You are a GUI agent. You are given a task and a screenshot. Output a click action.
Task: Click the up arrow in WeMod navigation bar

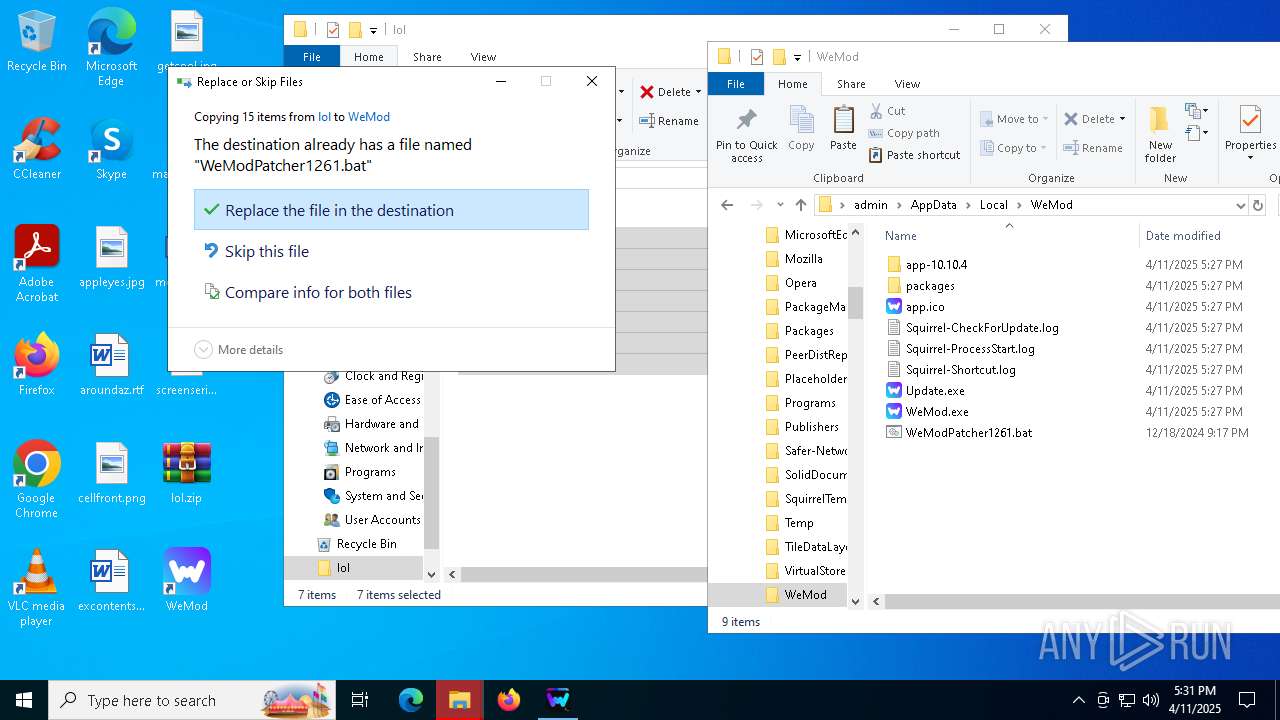click(800, 205)
